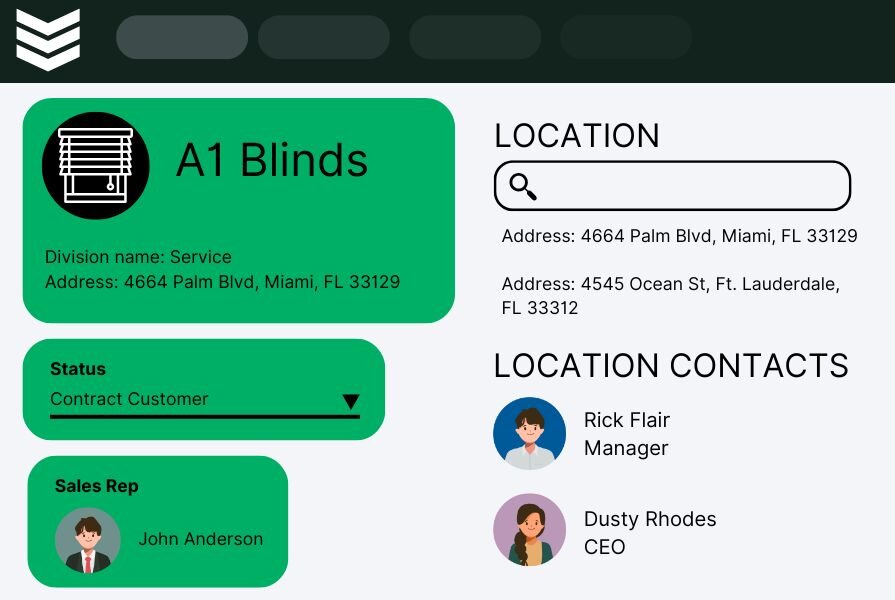Open Dusty Rhodes' avatar

[x=530, y=530]
